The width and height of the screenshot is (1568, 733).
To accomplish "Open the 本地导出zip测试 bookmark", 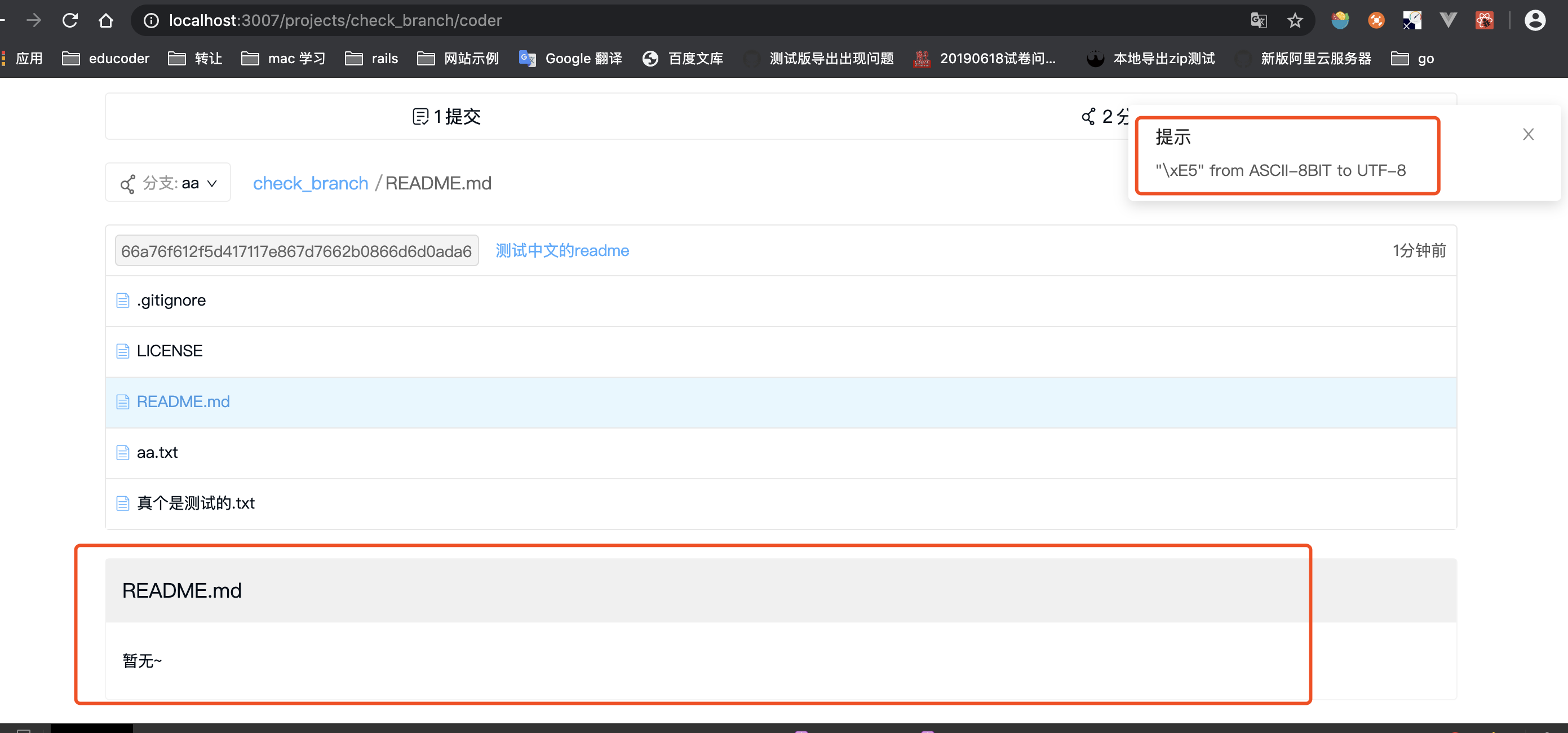I will (1150, 59).
